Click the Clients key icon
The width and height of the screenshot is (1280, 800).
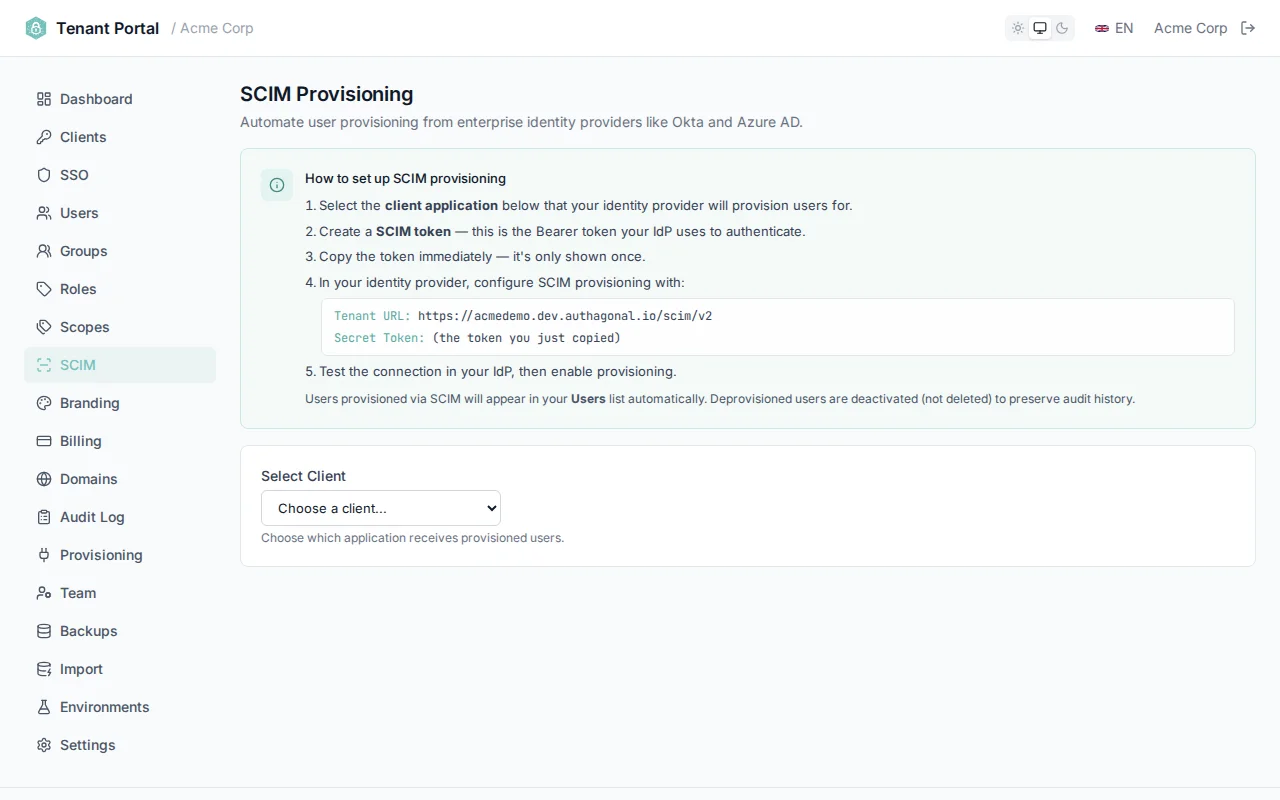(44, 137)
